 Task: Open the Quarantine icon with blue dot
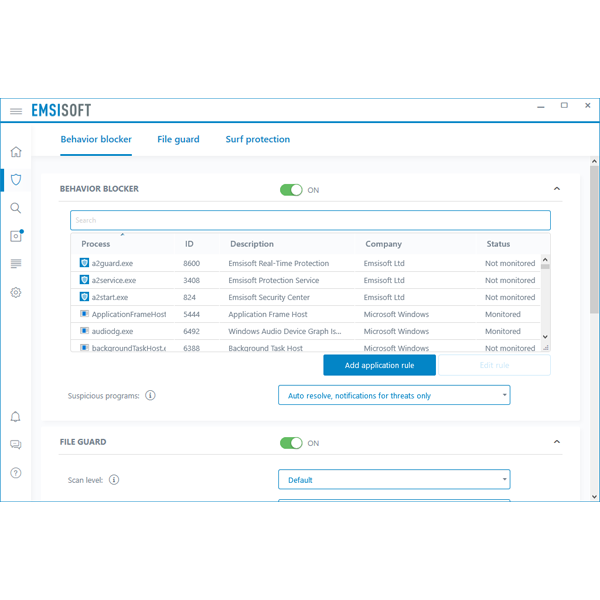(16, 235)
